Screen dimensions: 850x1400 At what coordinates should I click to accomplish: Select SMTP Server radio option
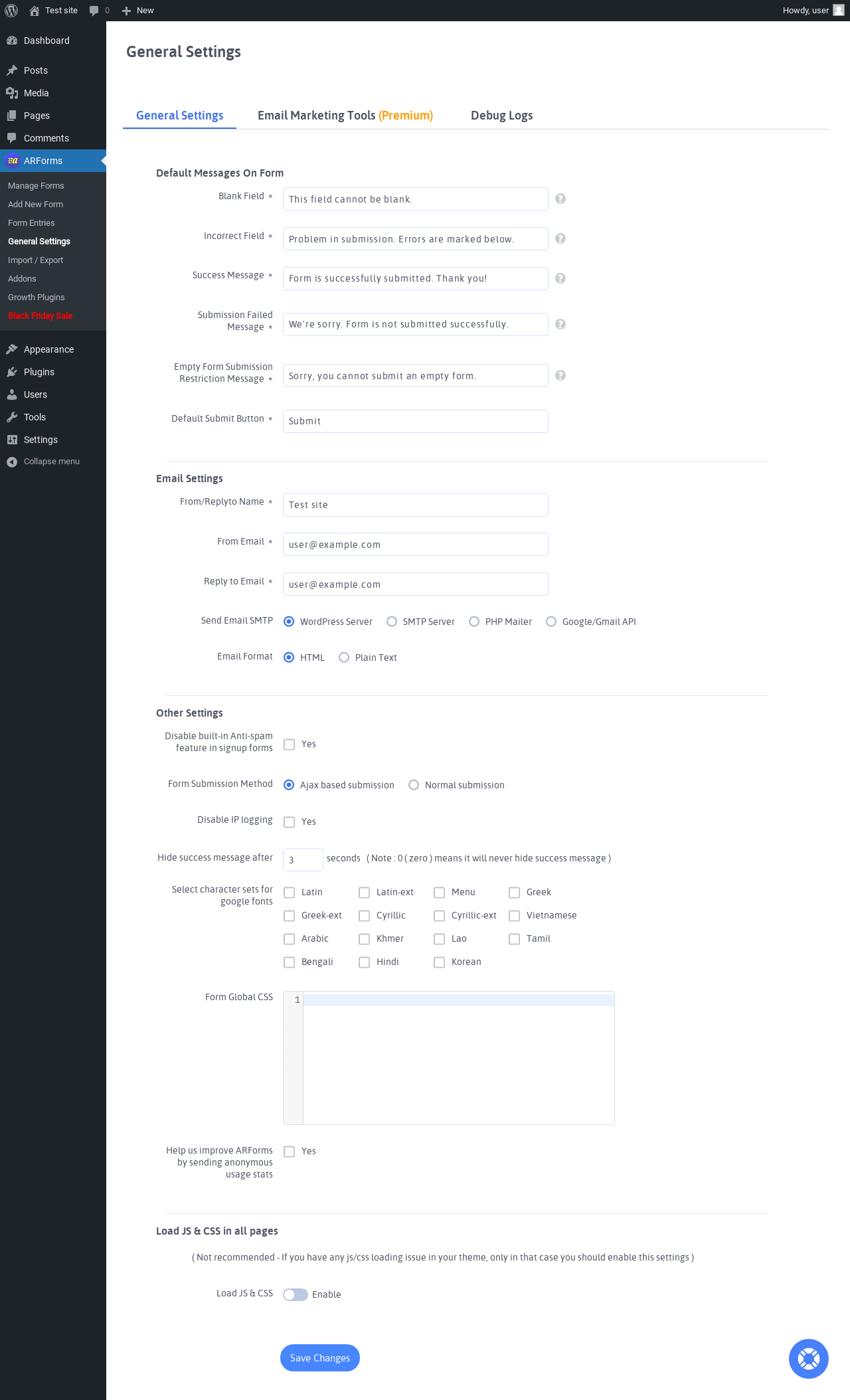(x=392, y=622)
